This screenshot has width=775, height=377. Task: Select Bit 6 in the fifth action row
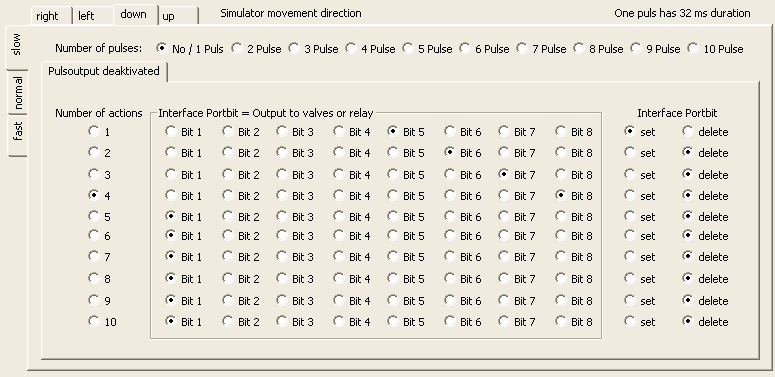point(463,216)
